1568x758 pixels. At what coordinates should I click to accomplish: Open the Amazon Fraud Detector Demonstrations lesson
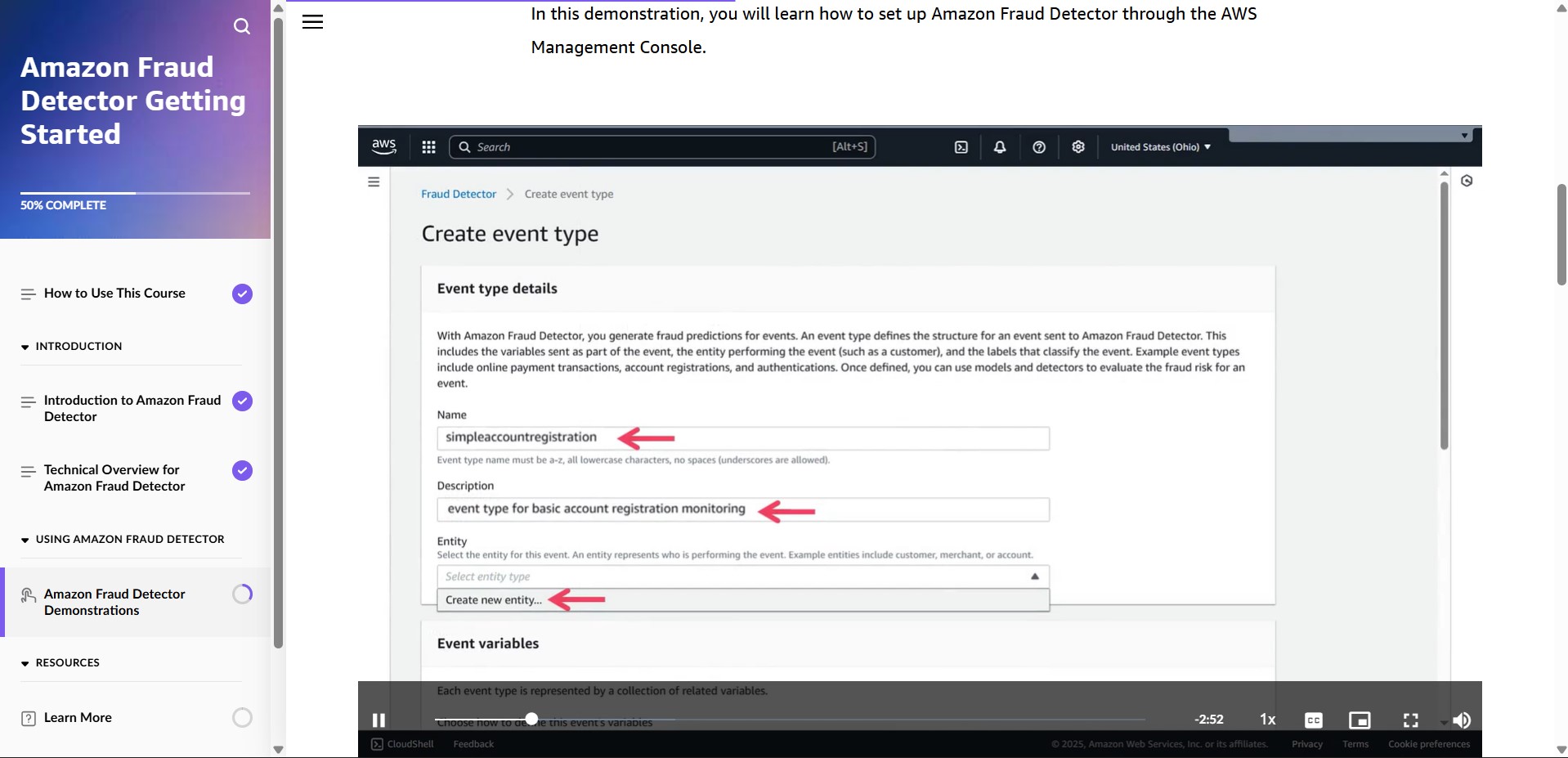114,603
